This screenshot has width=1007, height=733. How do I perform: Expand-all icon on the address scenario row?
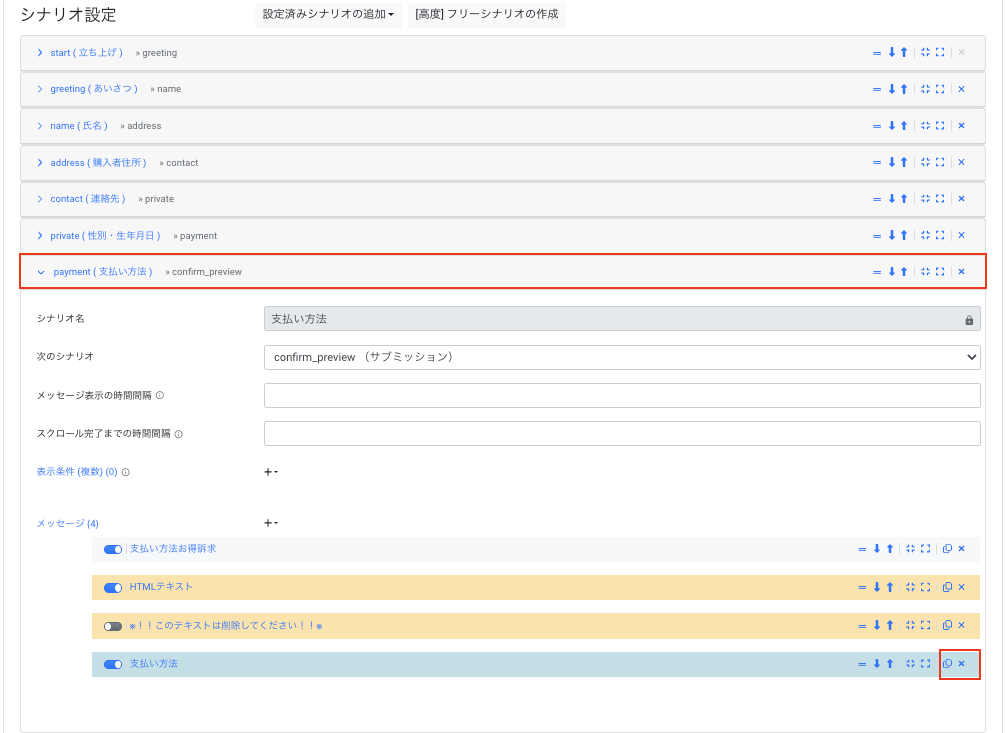(x=940, y=162)
